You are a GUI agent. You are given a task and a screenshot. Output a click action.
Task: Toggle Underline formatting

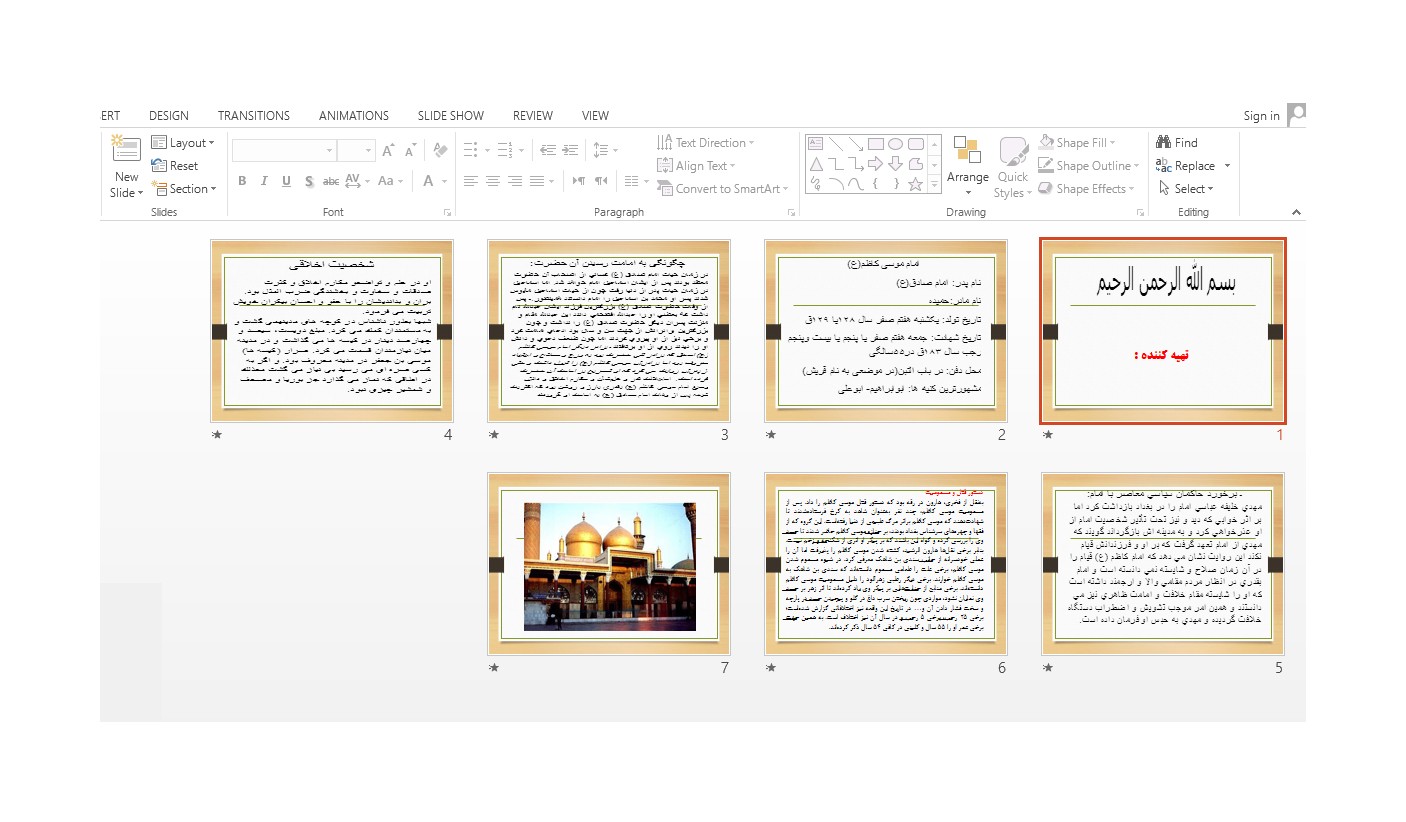coord(286,181)
